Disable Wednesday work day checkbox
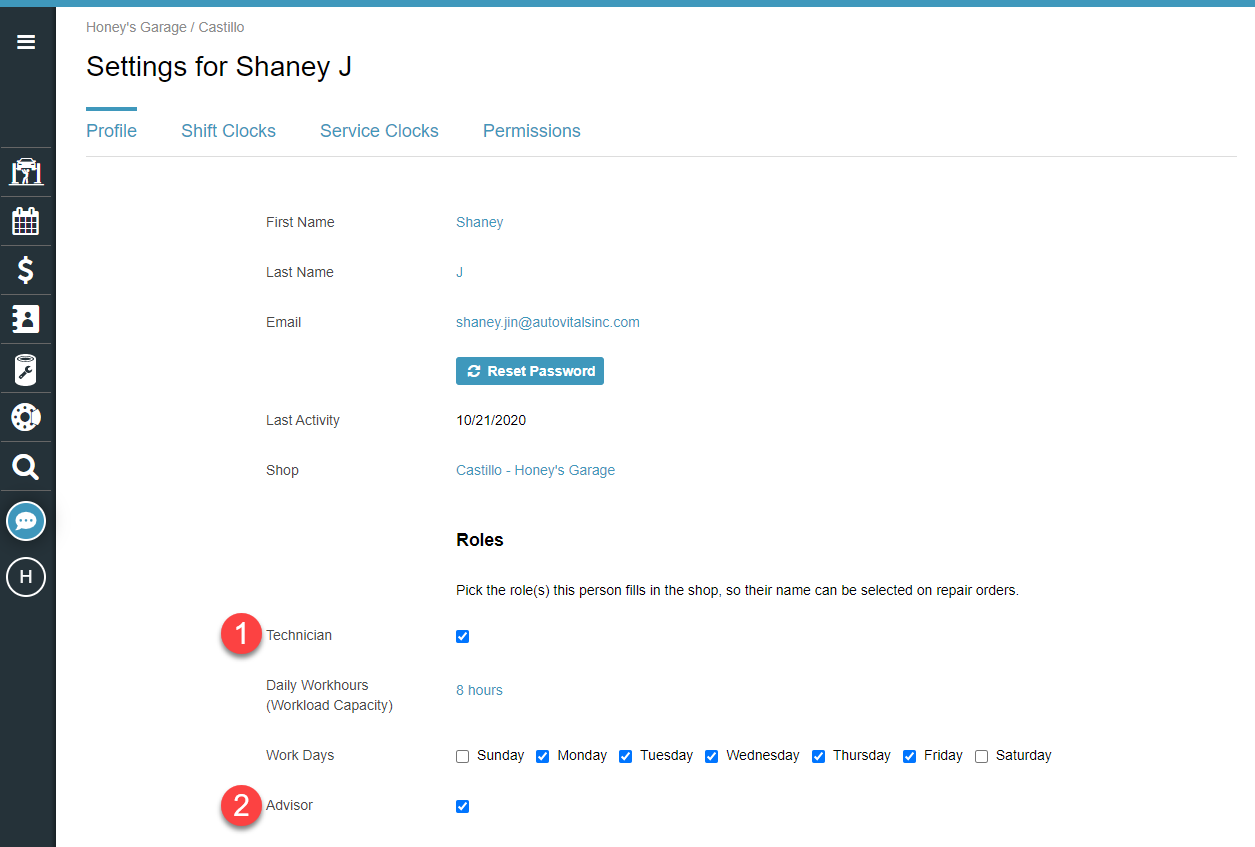1255x847 pixels. click(711, 756)
